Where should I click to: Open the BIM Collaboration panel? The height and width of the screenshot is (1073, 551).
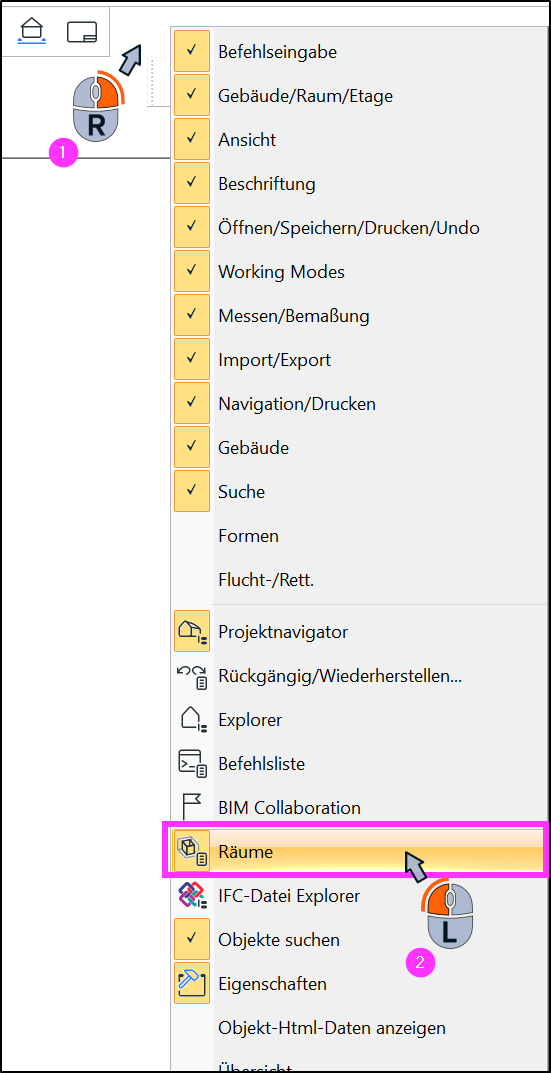(x=359, y=807)
